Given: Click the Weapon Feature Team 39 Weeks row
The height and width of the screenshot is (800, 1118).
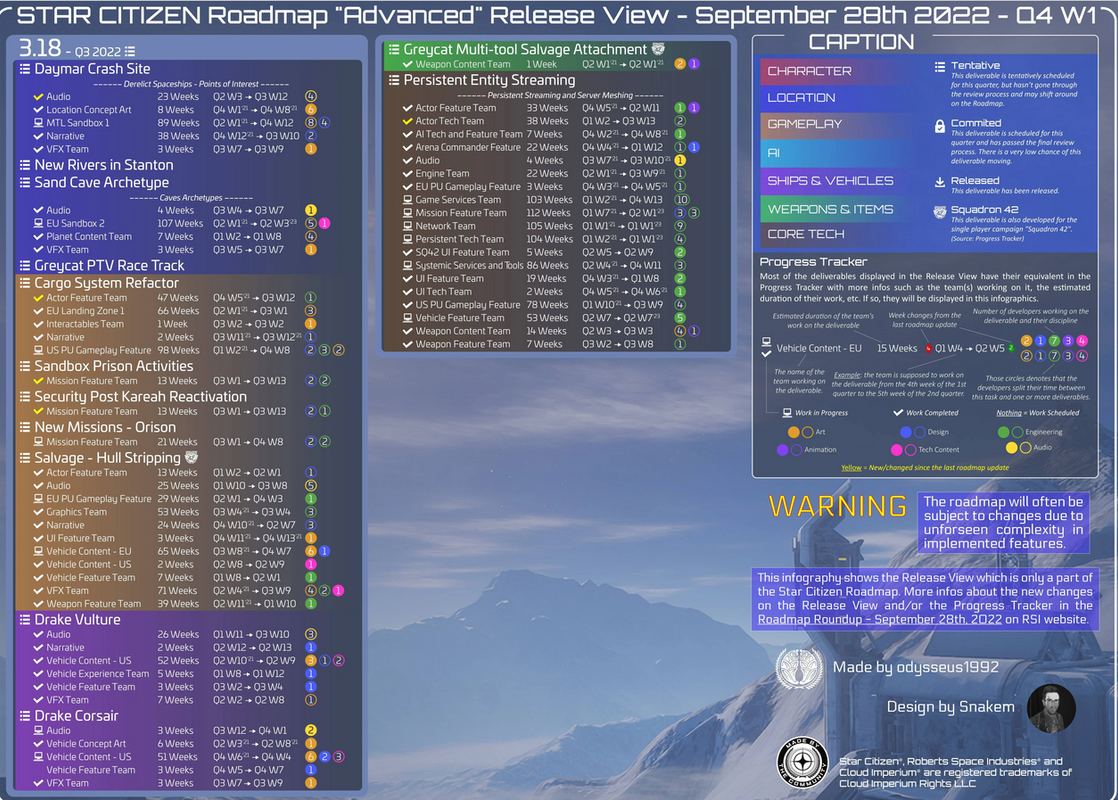Looking at the screenshot, I should 175,604.
